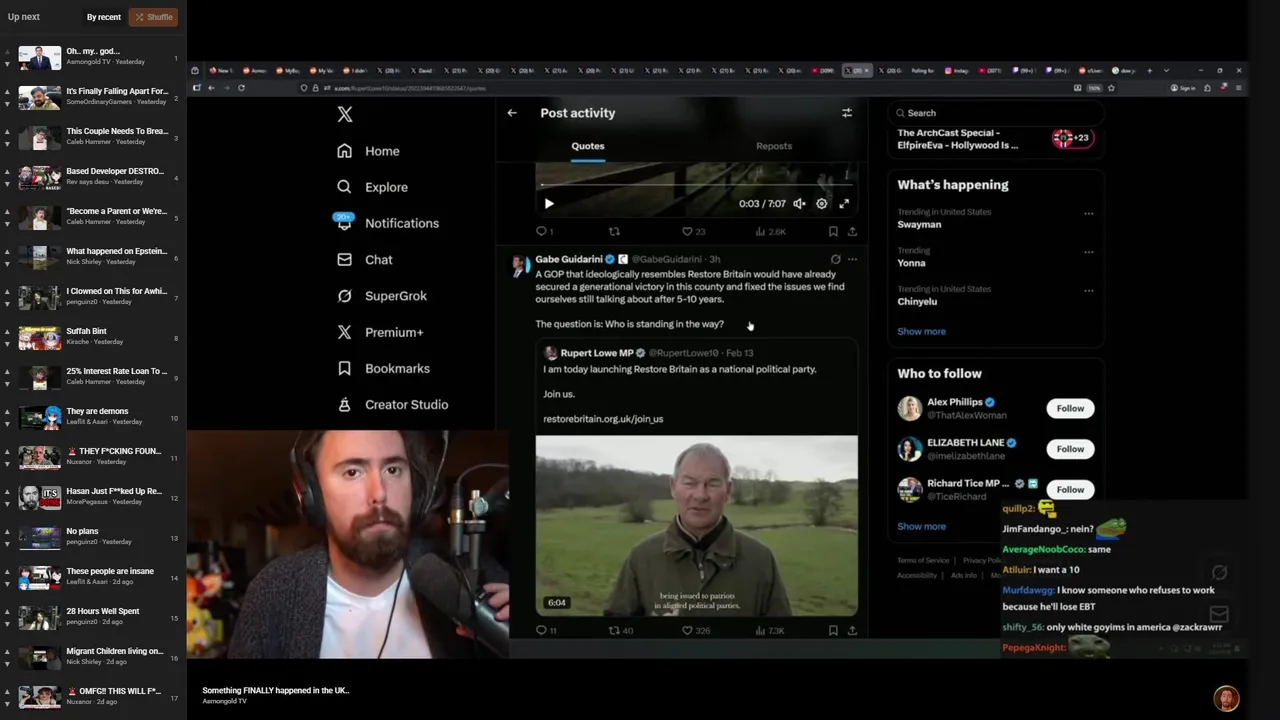Bookmark the top video post
Image resolution: width=1280 pixels, height=720 pixels.
pyautogui.click(x=833, y=231)
